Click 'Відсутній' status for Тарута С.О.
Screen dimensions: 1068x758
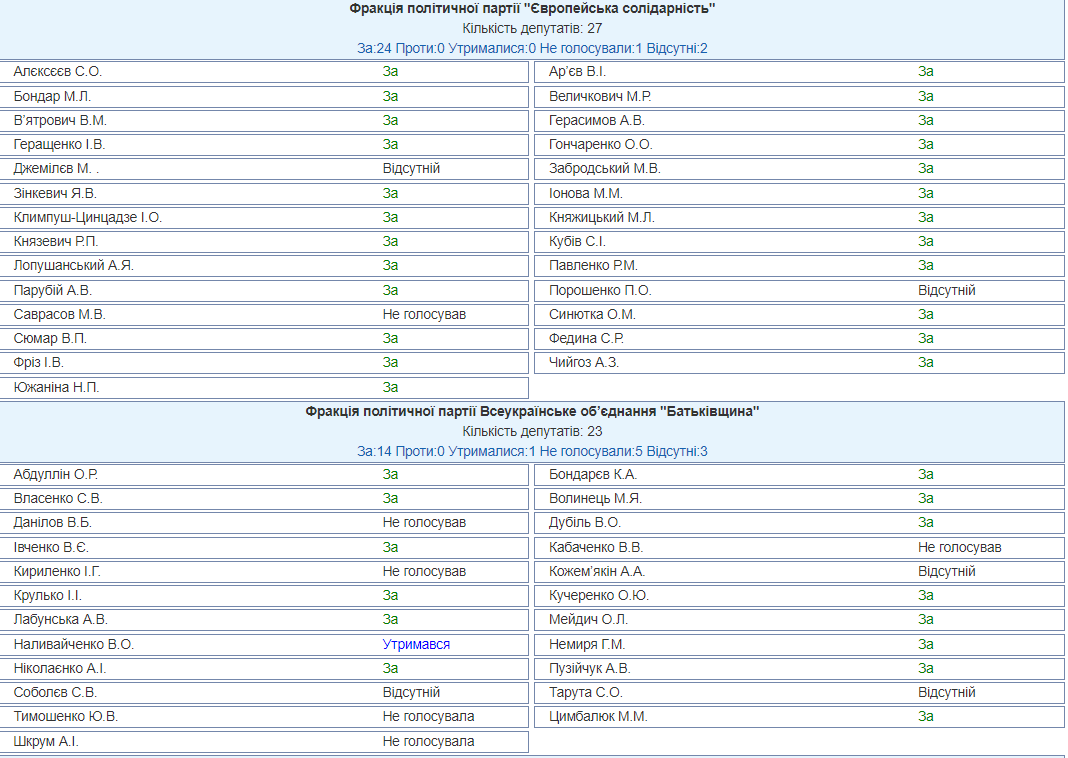click(947, 693)
